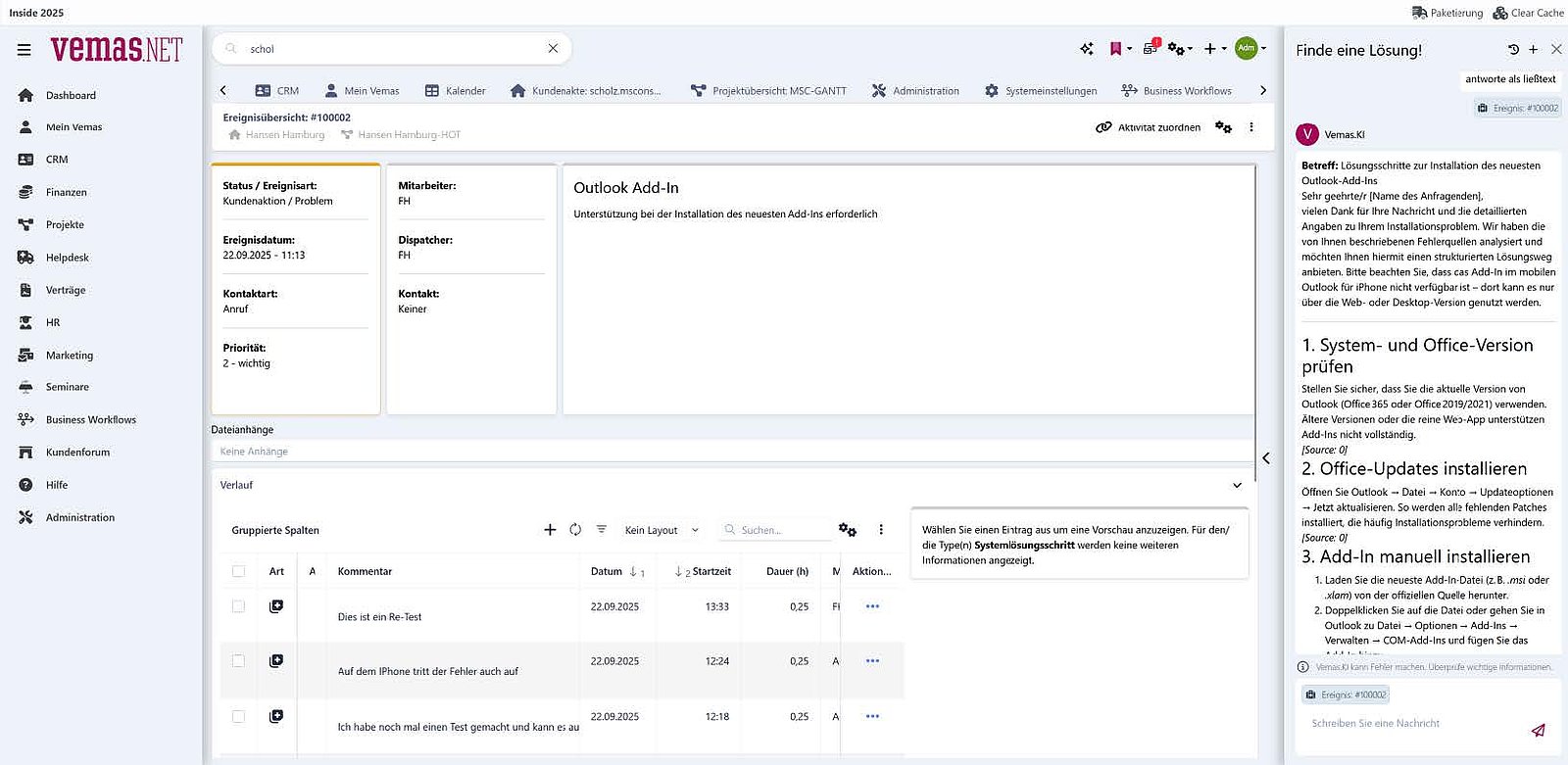This screenshot has height=765, width=1568.
Task: Open the notifications icon with red badge
Action: pyautogui.click(x=1151, y=47)
